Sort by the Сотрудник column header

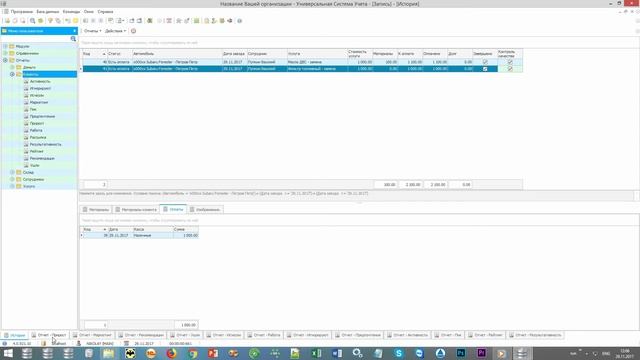[267, 53]
